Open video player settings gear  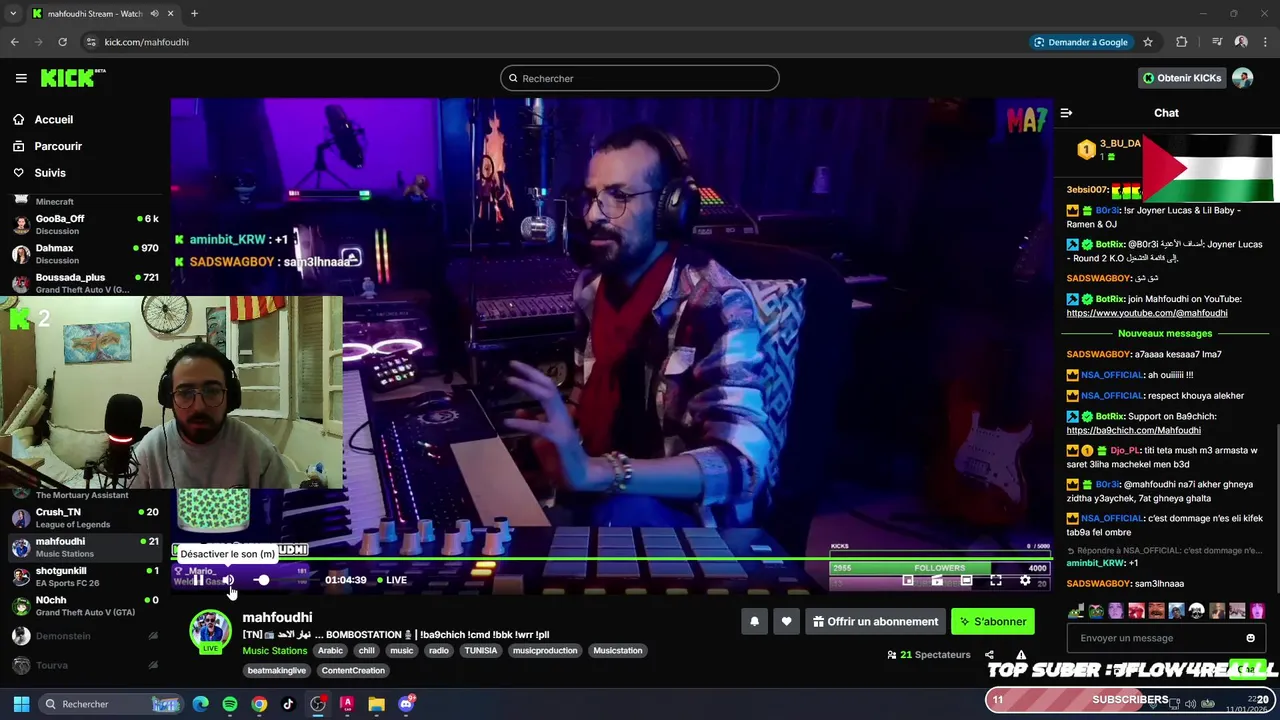[x=1025, y=580]
